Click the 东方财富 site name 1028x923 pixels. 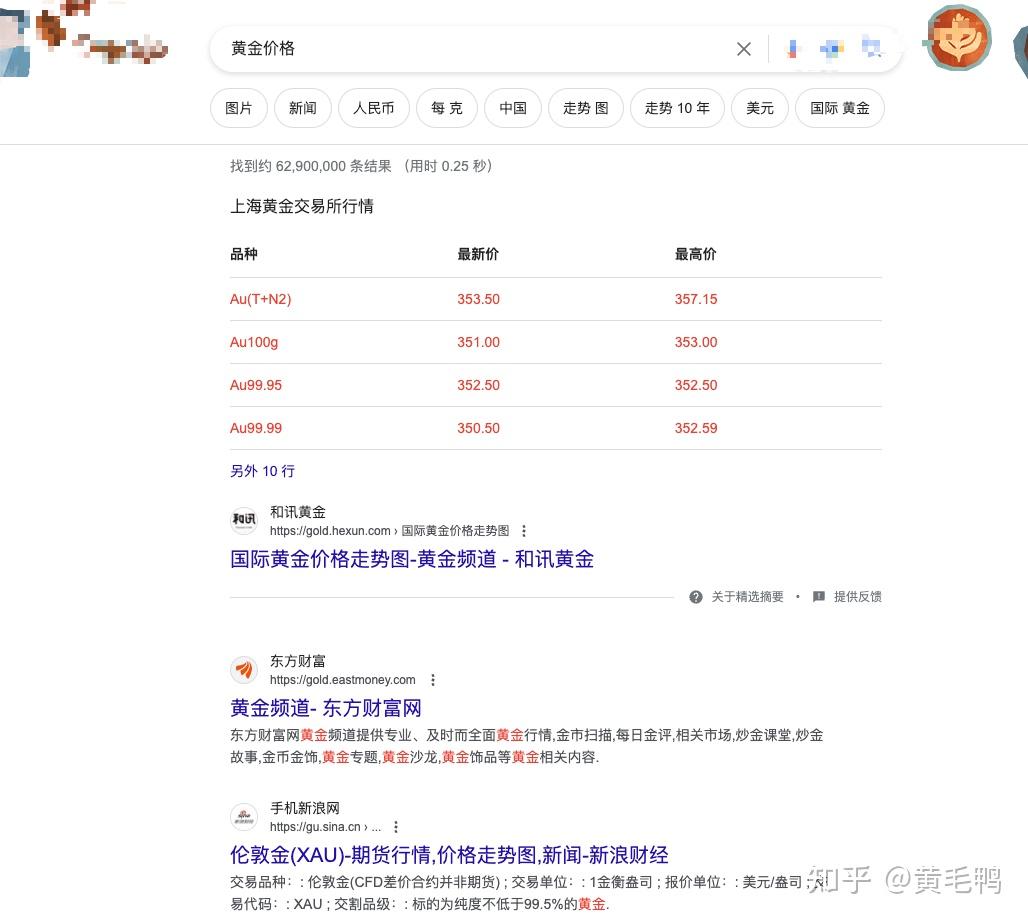(298, 661)
